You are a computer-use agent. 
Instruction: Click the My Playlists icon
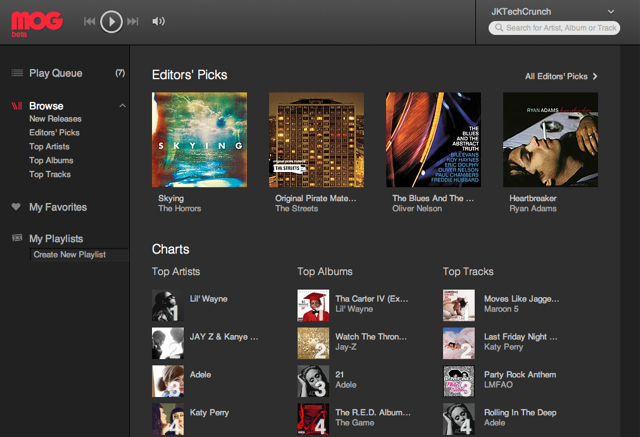[x=17, y=238]
